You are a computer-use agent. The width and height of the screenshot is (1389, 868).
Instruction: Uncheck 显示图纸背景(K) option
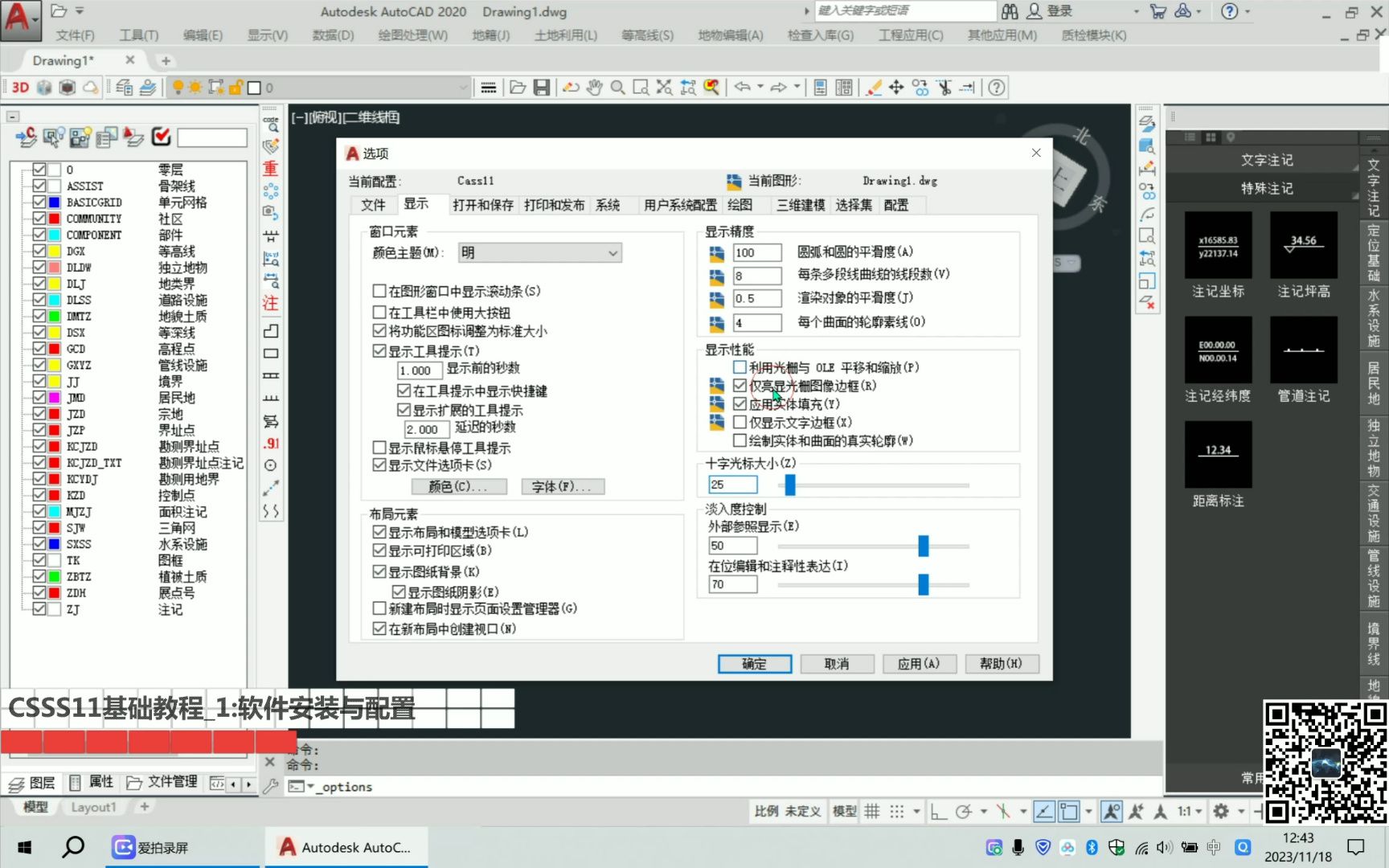pyautogui.click(x=379, y=571)
